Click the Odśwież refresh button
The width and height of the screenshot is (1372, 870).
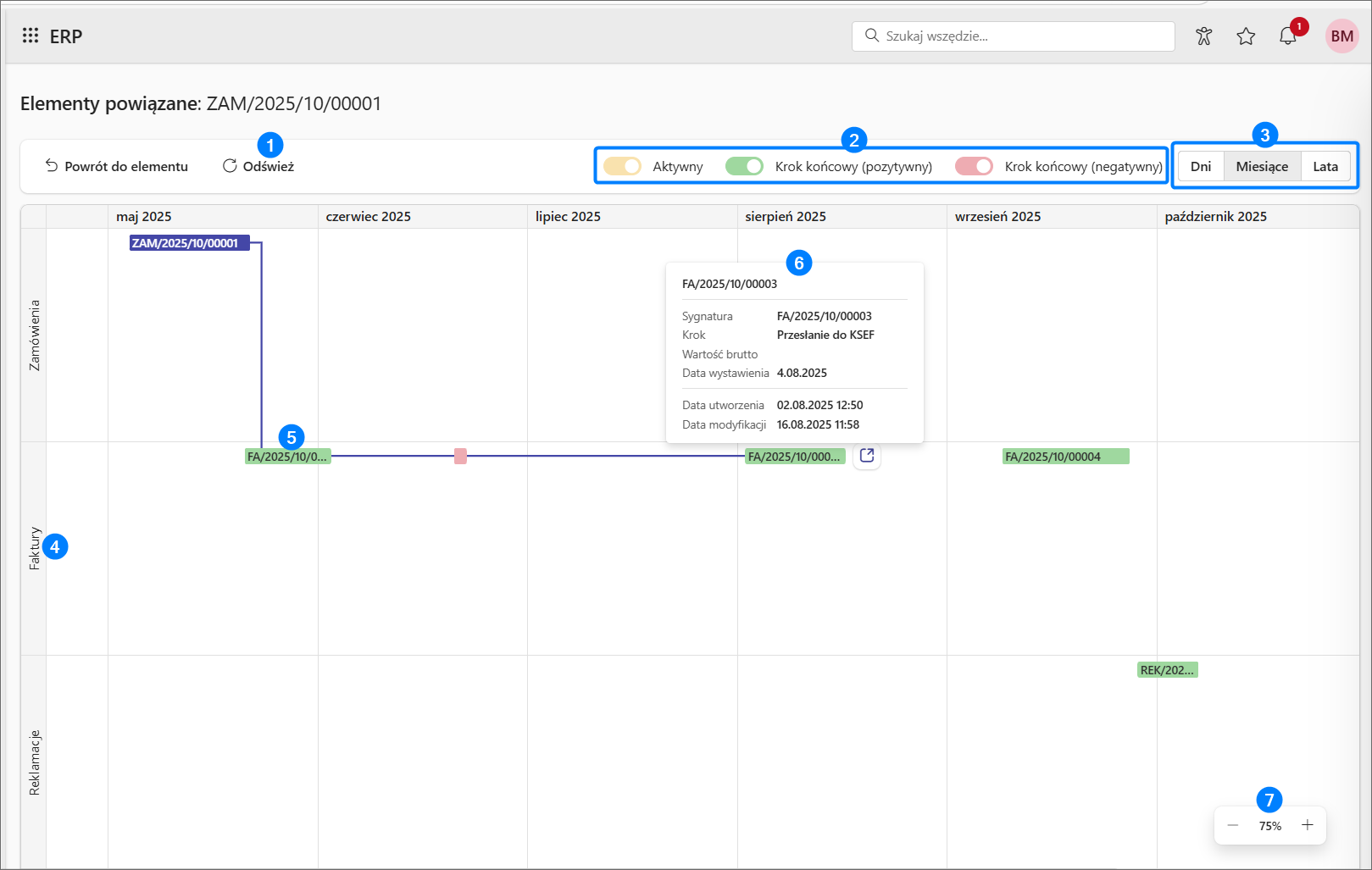pos(258,167)
